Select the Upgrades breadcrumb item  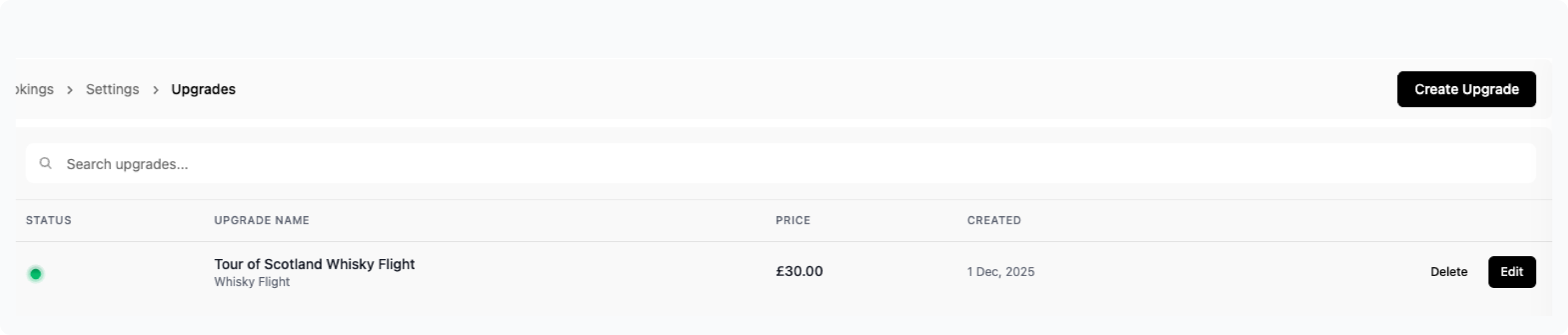click(203, 89)
